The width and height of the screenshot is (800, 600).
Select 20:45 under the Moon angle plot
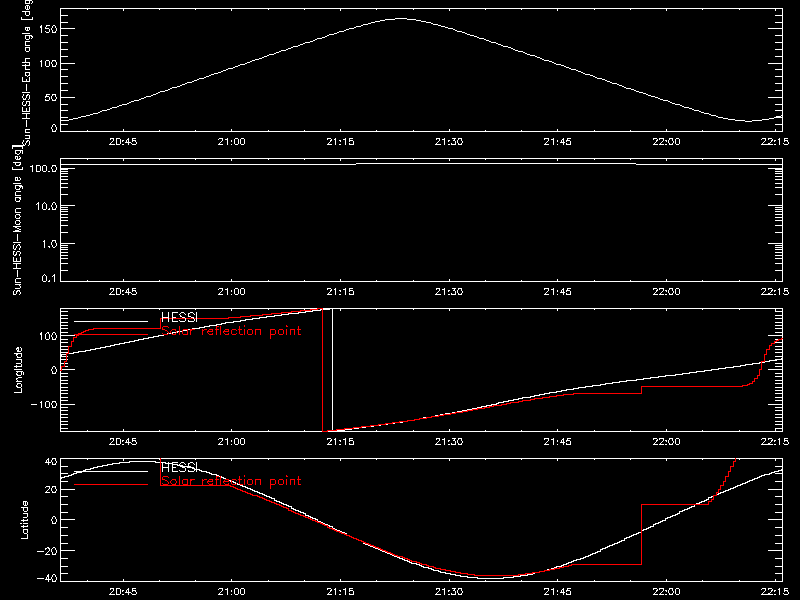click(123, 292)
